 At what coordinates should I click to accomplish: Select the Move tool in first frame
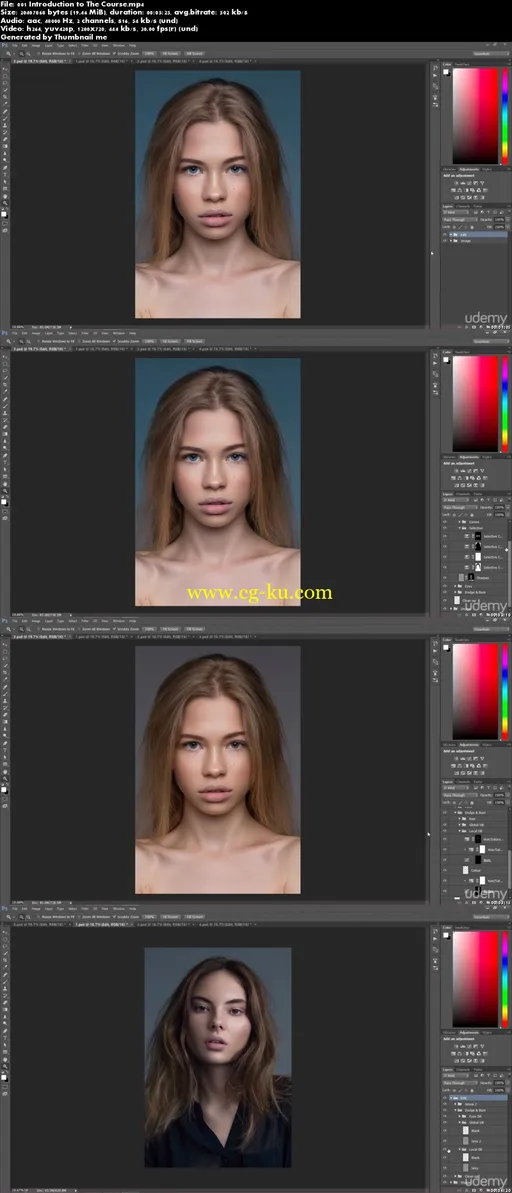point(5,69)
